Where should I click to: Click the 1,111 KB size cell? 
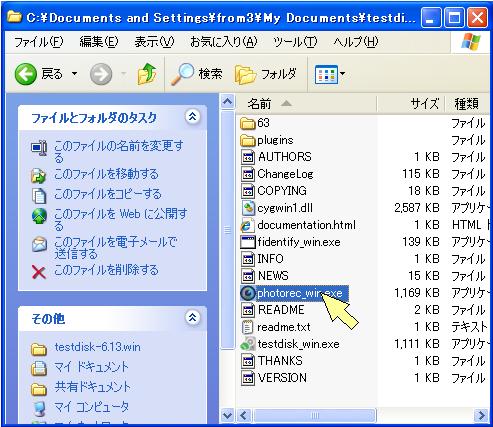[417, 344]
